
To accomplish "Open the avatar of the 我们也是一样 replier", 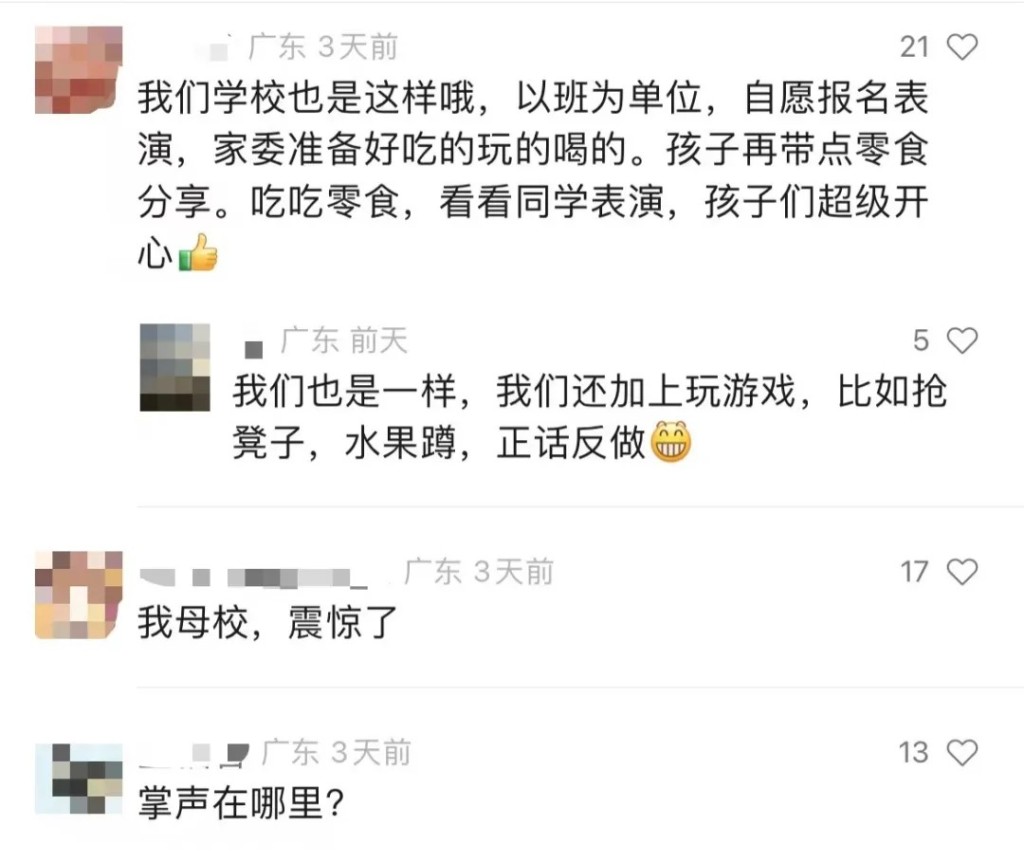I will pos(174,367).
